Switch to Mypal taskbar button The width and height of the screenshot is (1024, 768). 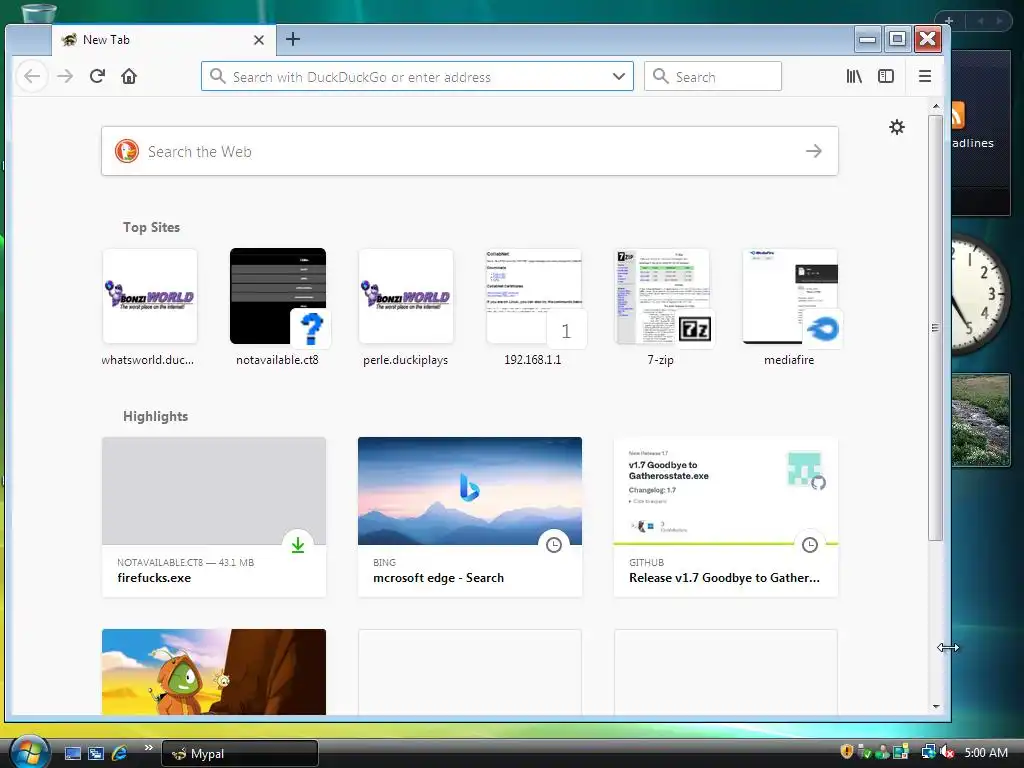pos(240,754)
